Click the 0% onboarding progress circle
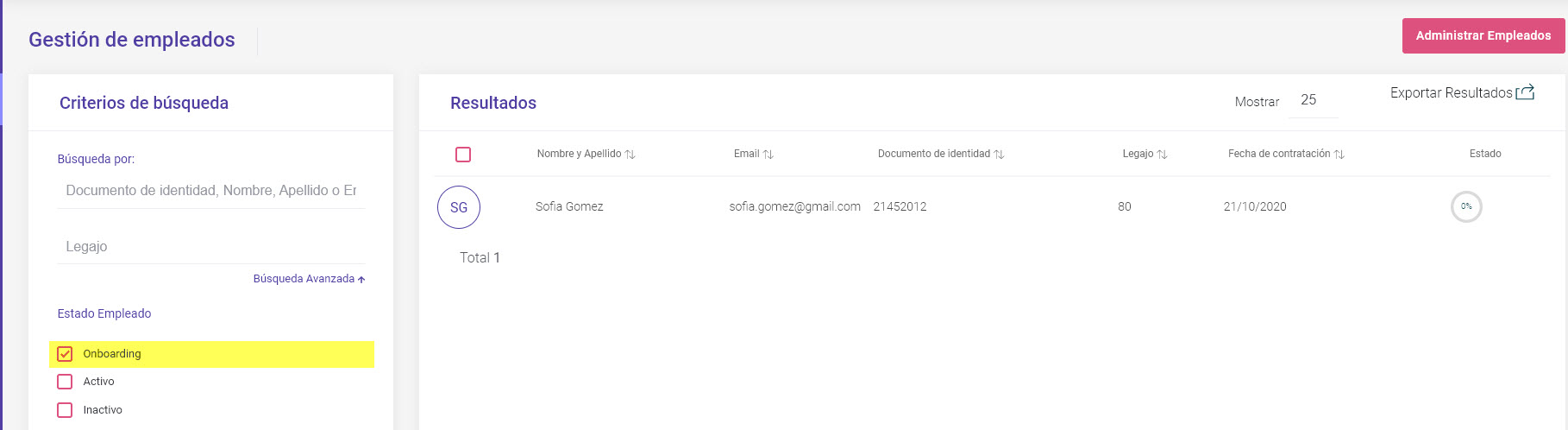1568x430 pixels. [1466, 206]
